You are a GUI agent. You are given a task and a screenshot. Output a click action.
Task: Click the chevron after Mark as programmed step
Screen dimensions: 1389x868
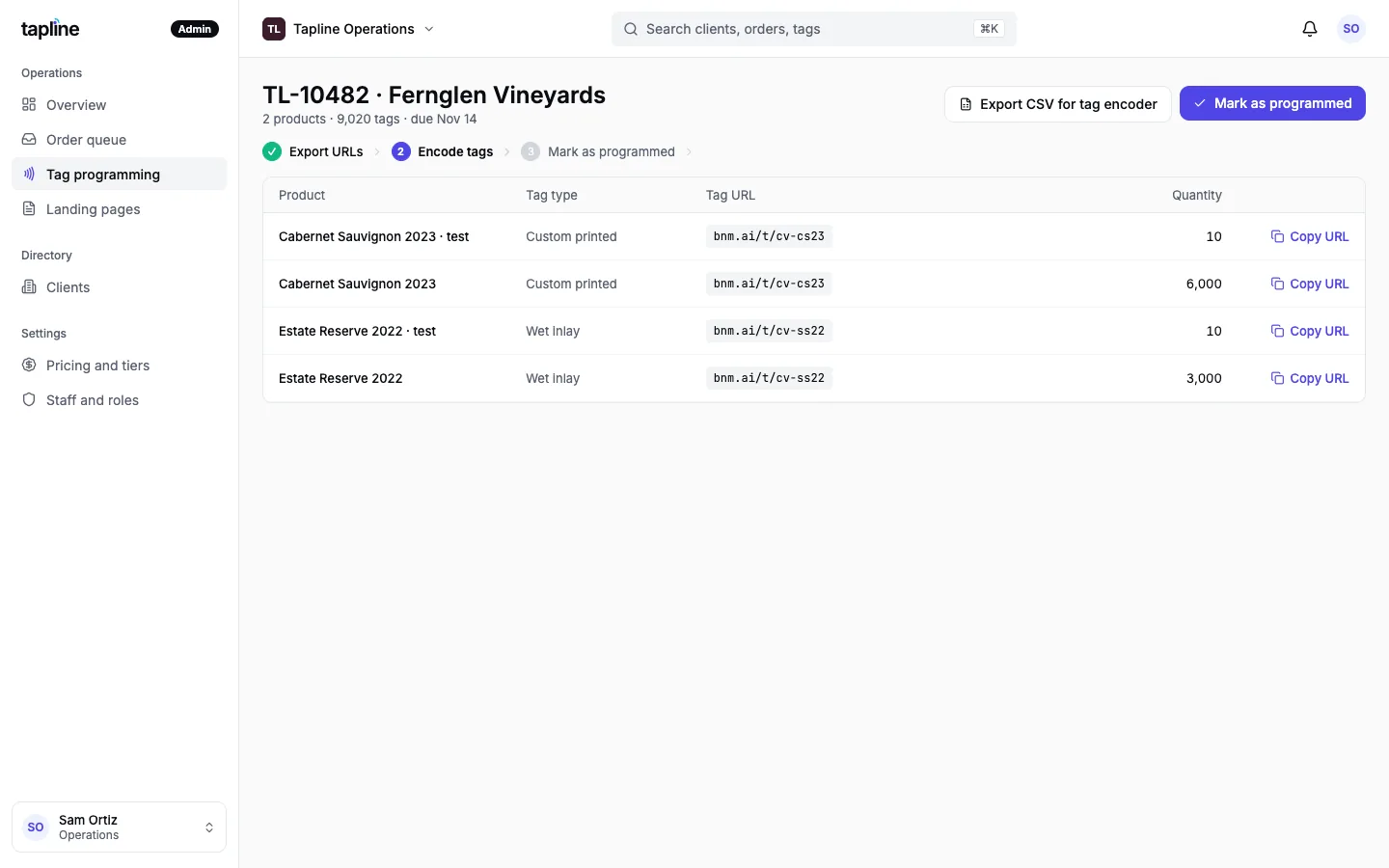coord(689,151)
